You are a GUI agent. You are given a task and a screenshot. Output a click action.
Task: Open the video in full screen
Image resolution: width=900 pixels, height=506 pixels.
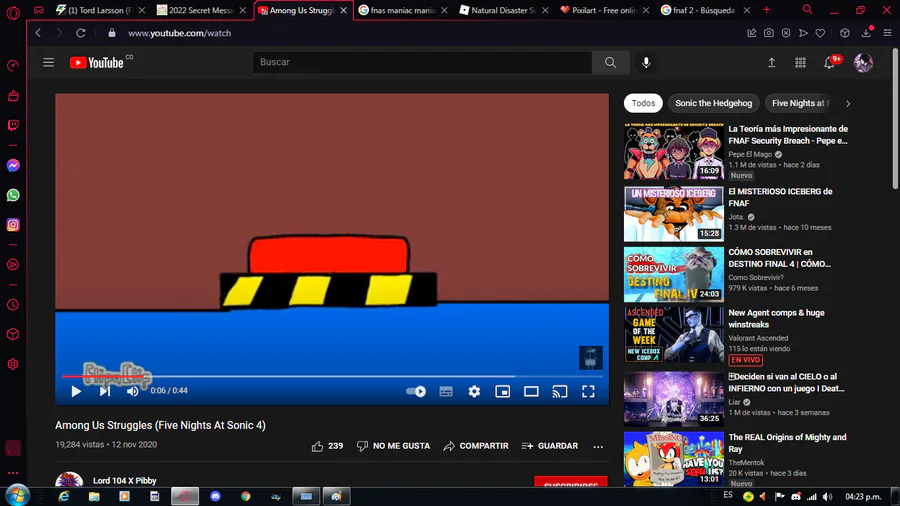[588, 391]
